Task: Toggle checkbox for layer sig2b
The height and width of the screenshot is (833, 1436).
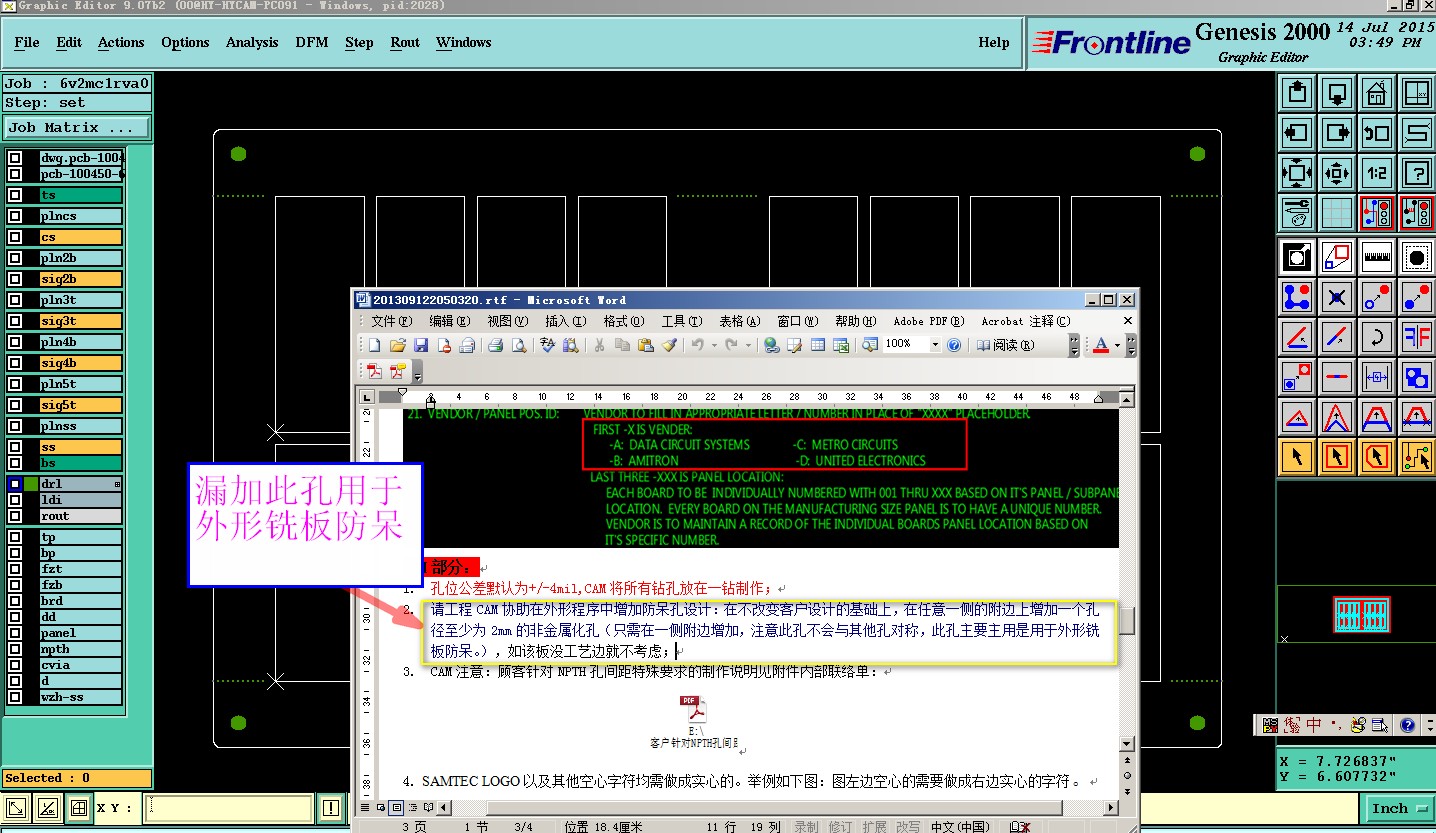Action: click(x=16, y=280)
